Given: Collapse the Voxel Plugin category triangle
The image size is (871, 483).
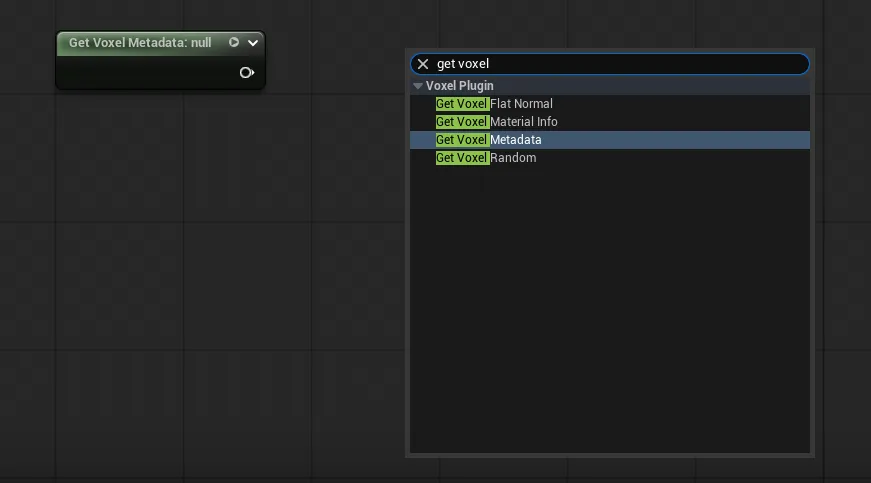Looking at the screenshot, I should pos(418,86).
